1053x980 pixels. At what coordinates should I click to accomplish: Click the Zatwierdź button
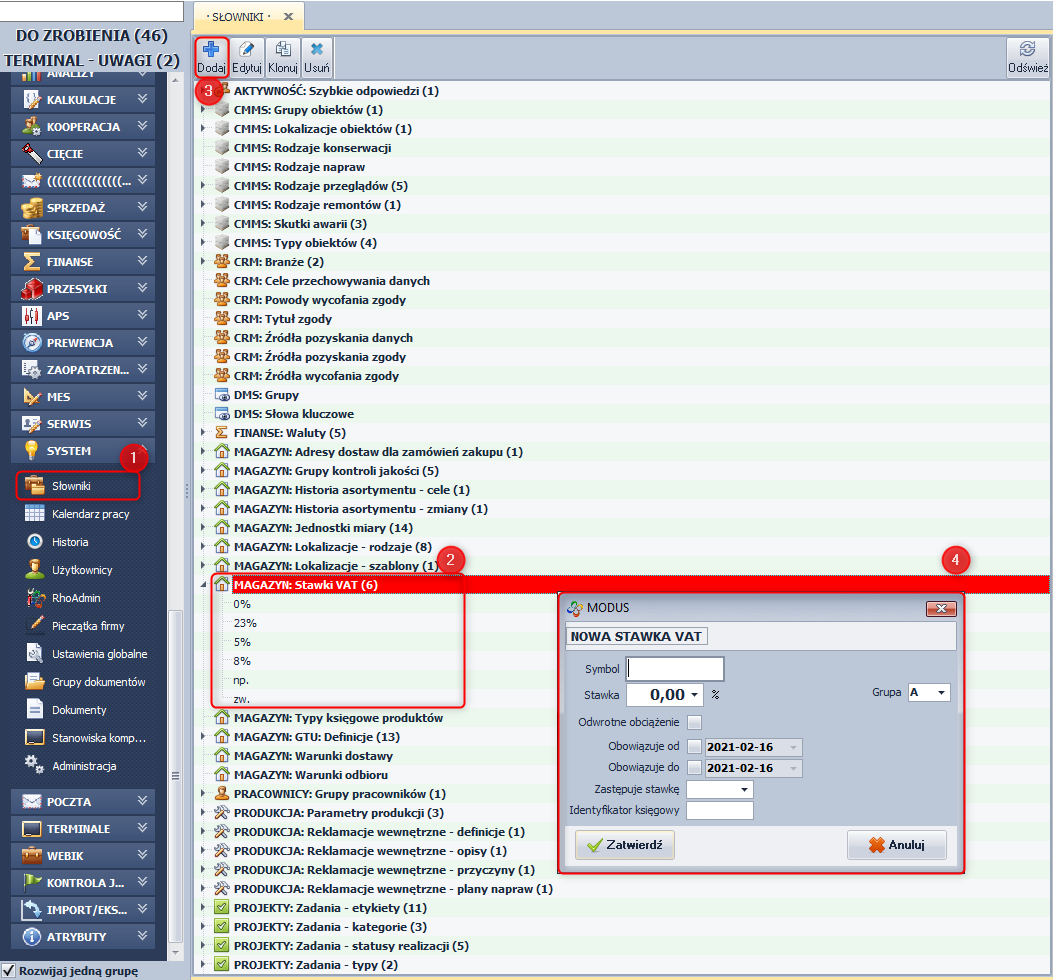tap(625, 845)
